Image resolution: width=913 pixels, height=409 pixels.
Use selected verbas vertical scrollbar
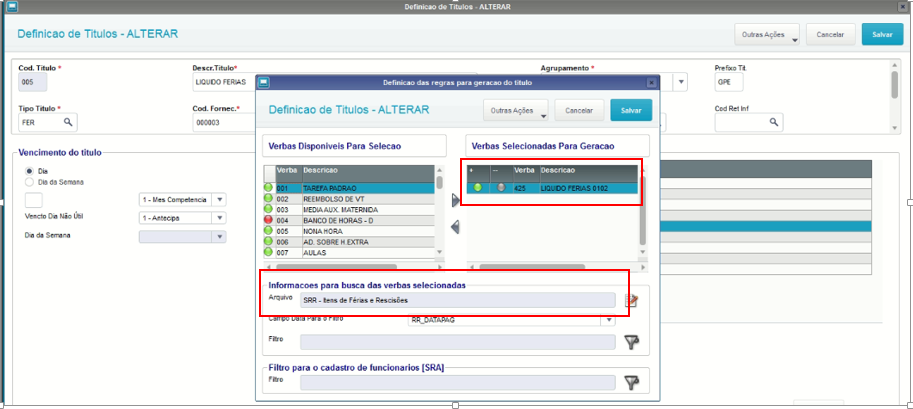pos(643,211)
